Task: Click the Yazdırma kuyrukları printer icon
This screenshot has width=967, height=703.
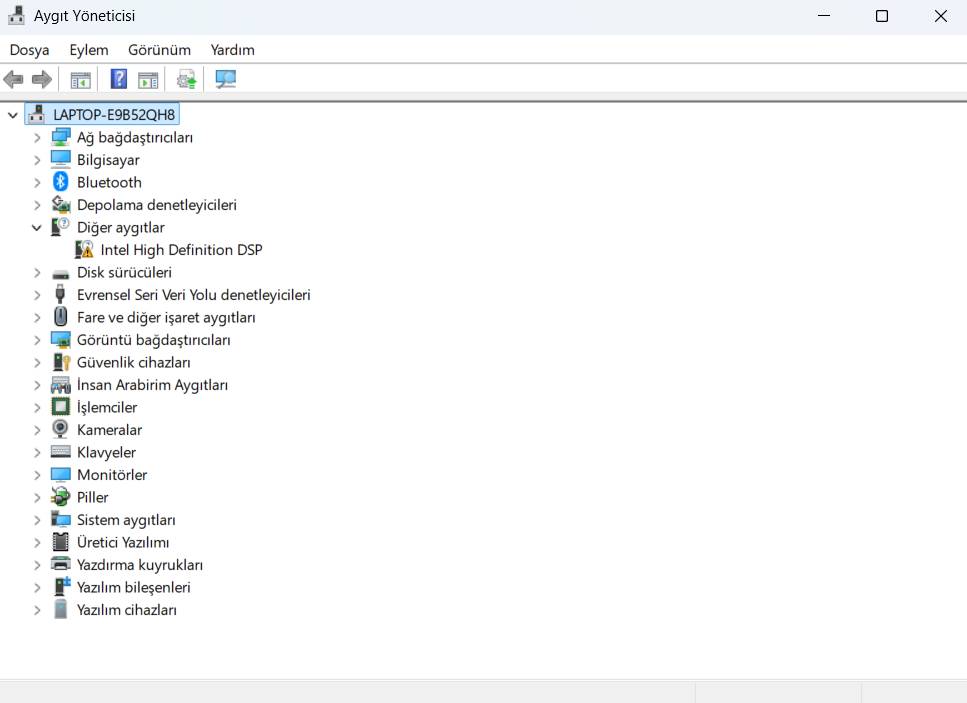Action: pos(60,564)
